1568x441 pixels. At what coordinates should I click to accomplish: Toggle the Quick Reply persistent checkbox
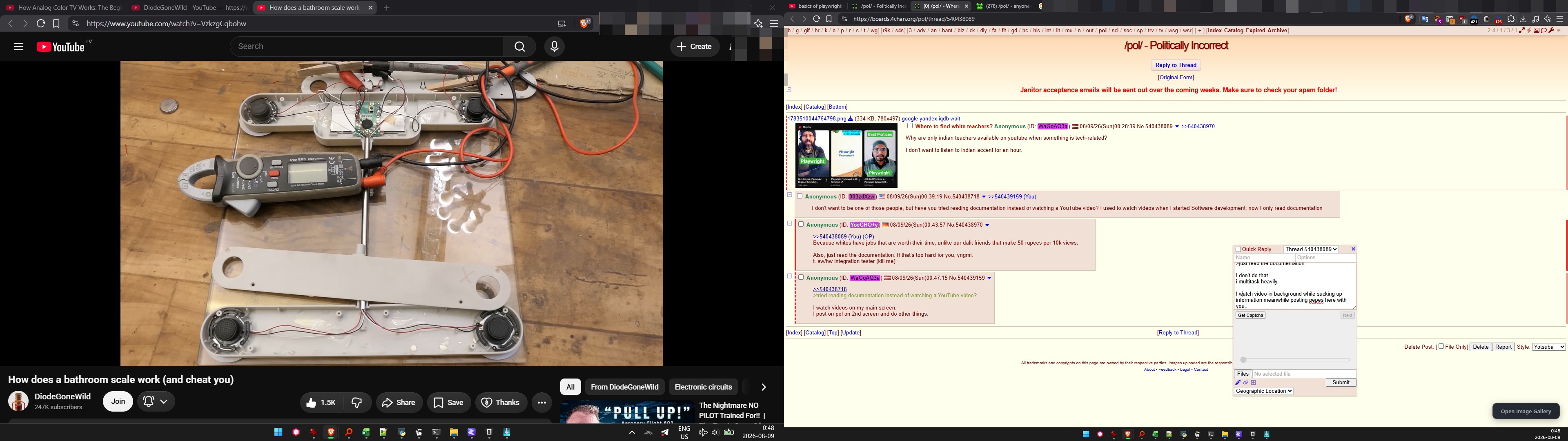click(1238, 250)
